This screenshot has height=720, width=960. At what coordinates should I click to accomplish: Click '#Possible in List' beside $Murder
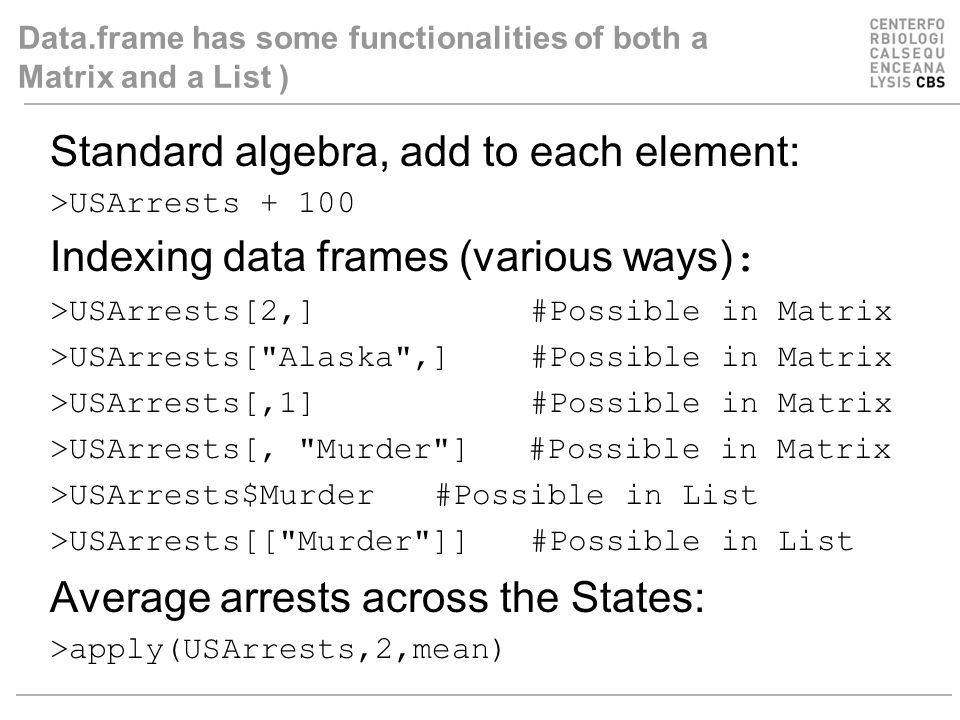(597, 495)
